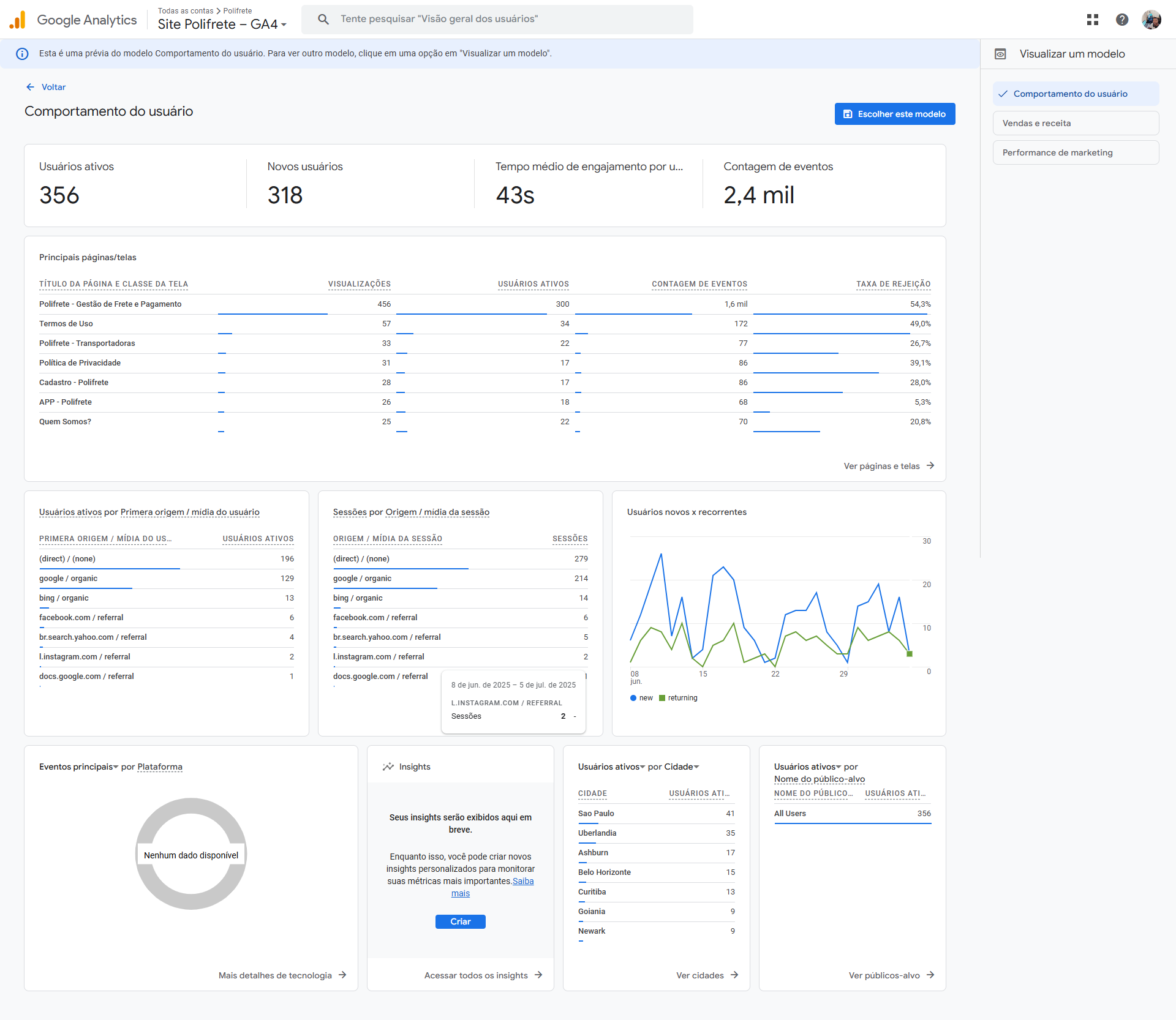This screenshot has width=1176, height=1020.
Task: Open Origem / mídia da sessão selector
Action: tap(437, 512)
